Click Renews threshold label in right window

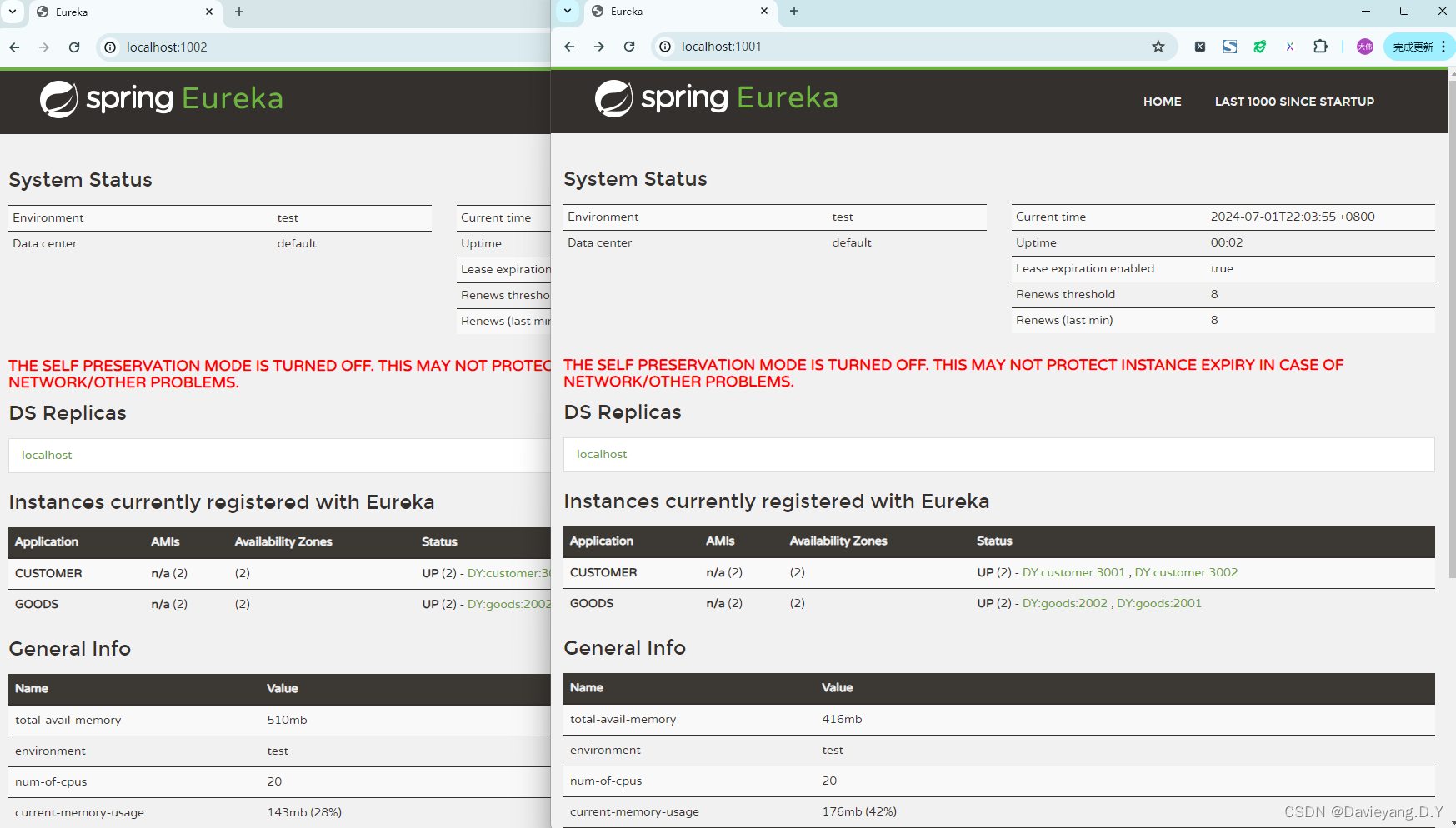[x=1065, y=294]
